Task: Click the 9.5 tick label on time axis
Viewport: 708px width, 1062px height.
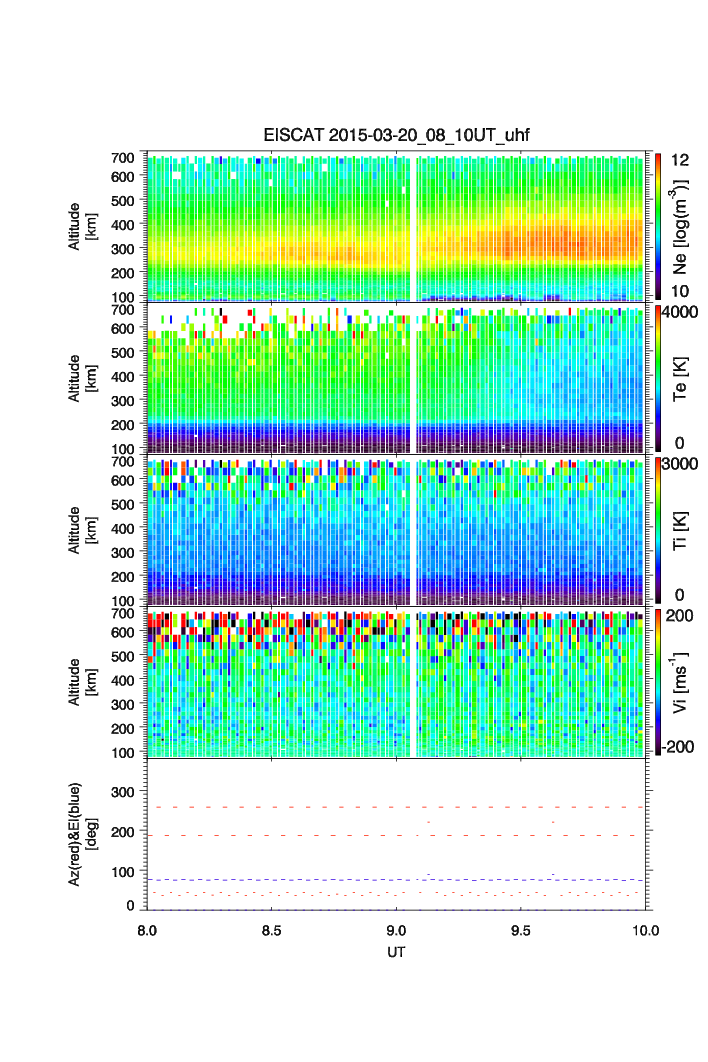Action: coord(520,929)
